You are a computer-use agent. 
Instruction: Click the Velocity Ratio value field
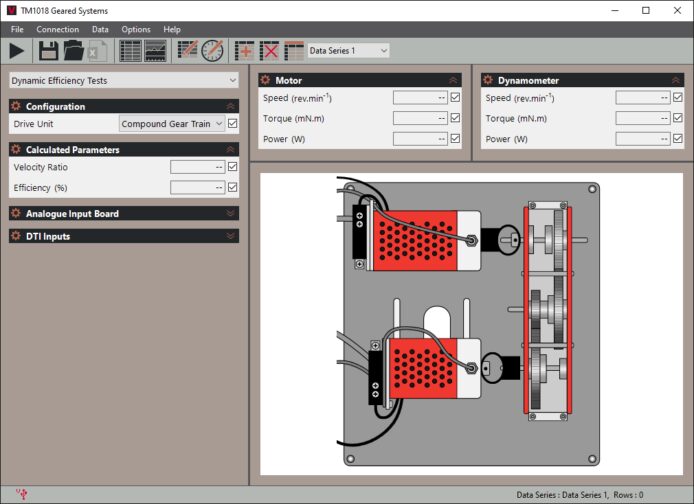click(198, 167)
